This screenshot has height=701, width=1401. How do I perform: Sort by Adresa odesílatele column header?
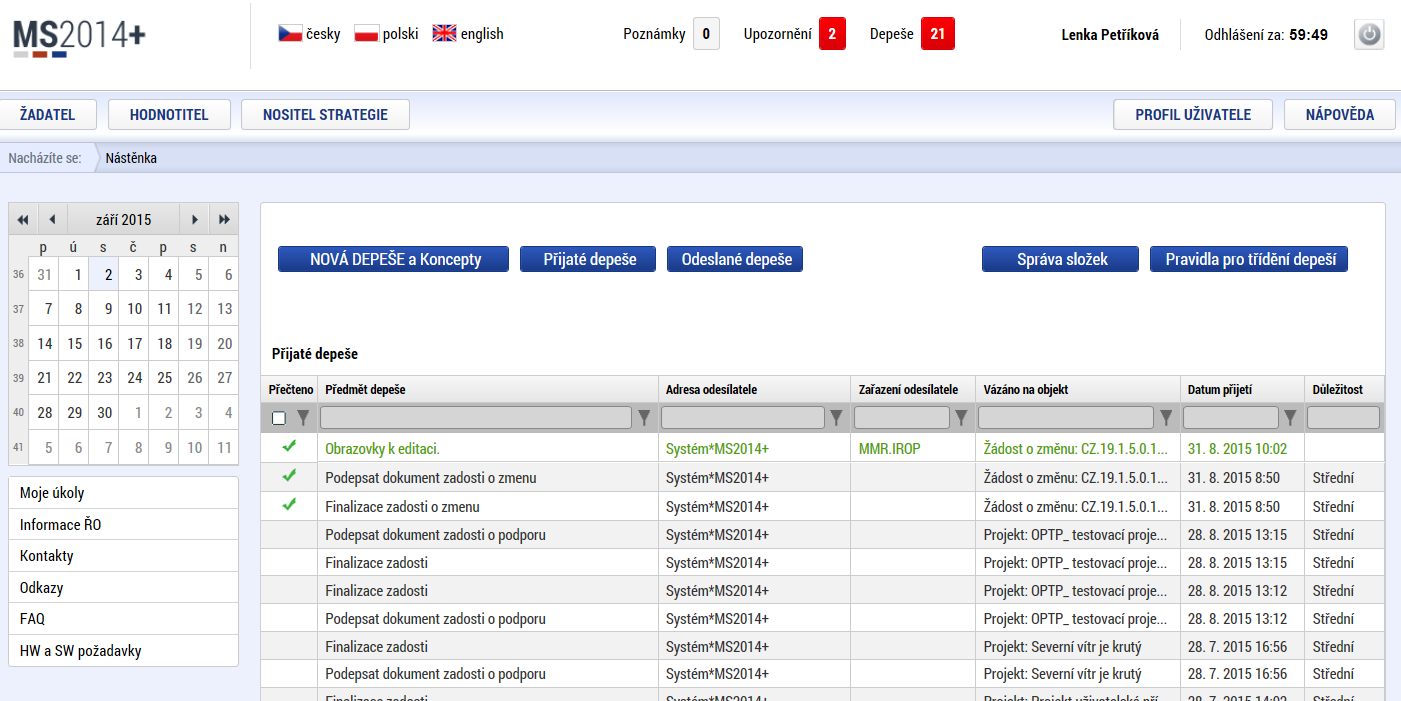point(711,390)
